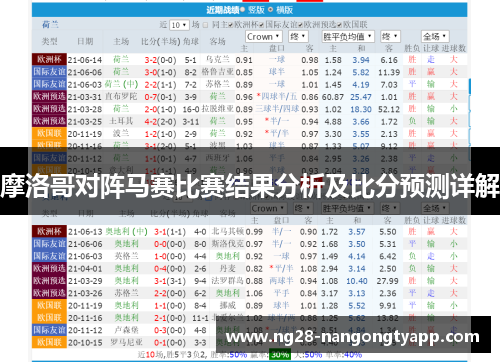
Task: Open the 胜平负均值 dropdown in the lower Austria table
Action: point(348,209)
